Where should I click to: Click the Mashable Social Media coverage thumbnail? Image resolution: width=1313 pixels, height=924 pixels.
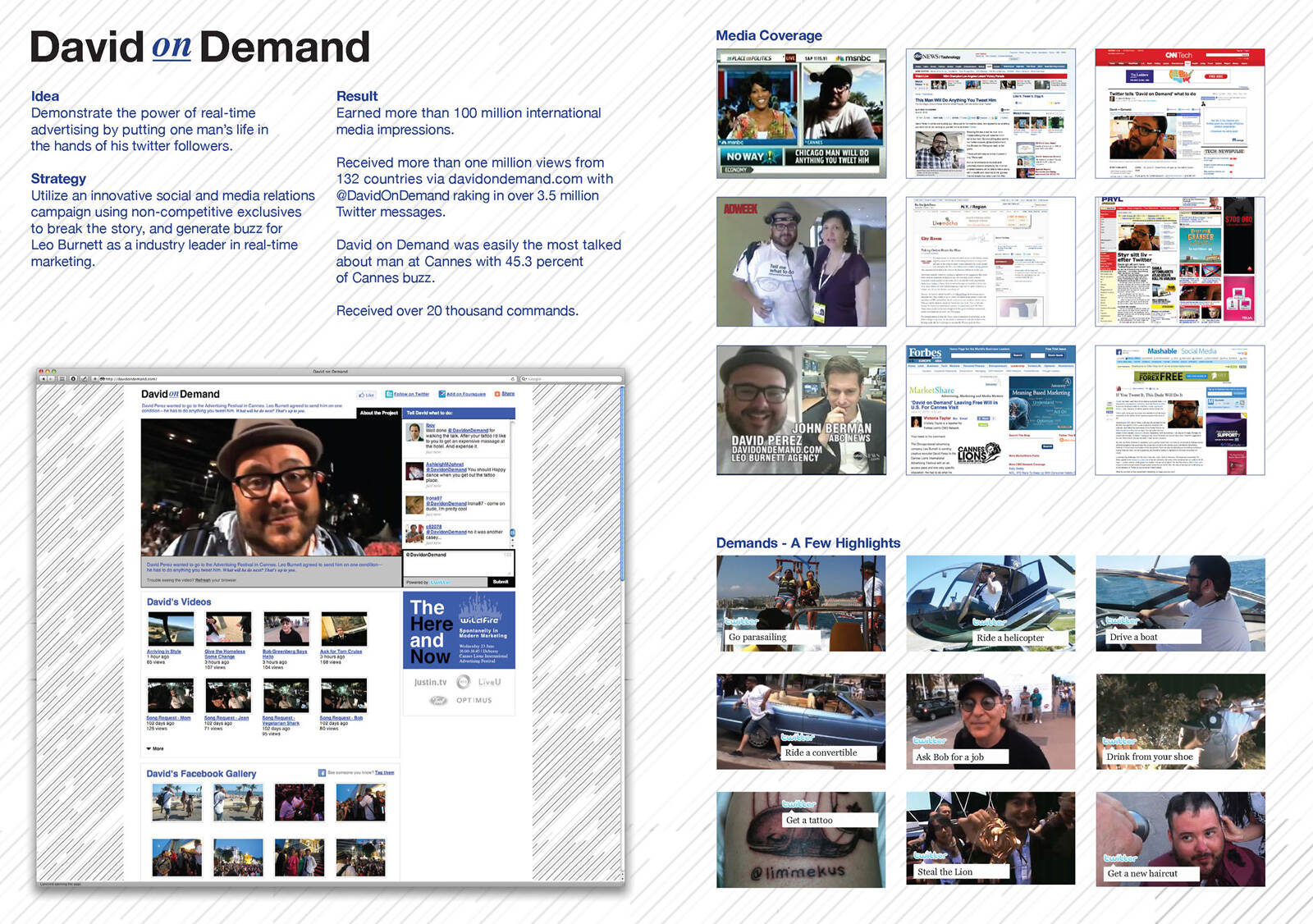pos(1179,410)
